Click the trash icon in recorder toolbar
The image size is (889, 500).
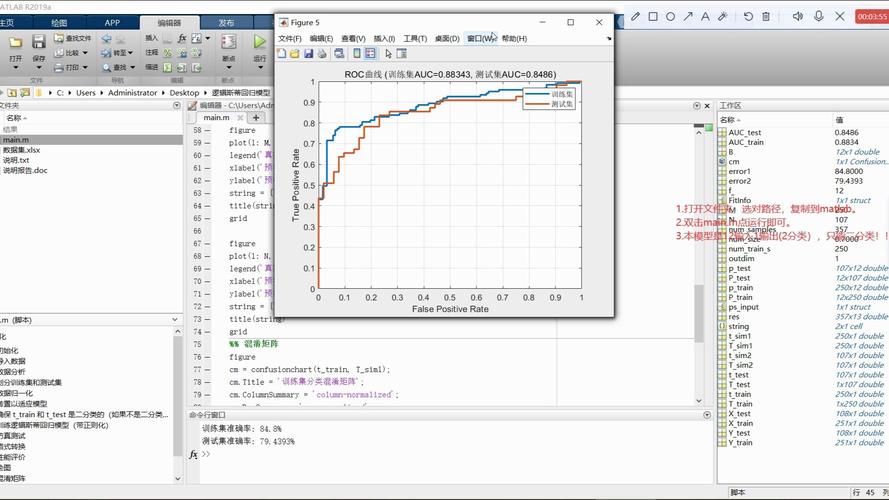(x=766, y=16)
